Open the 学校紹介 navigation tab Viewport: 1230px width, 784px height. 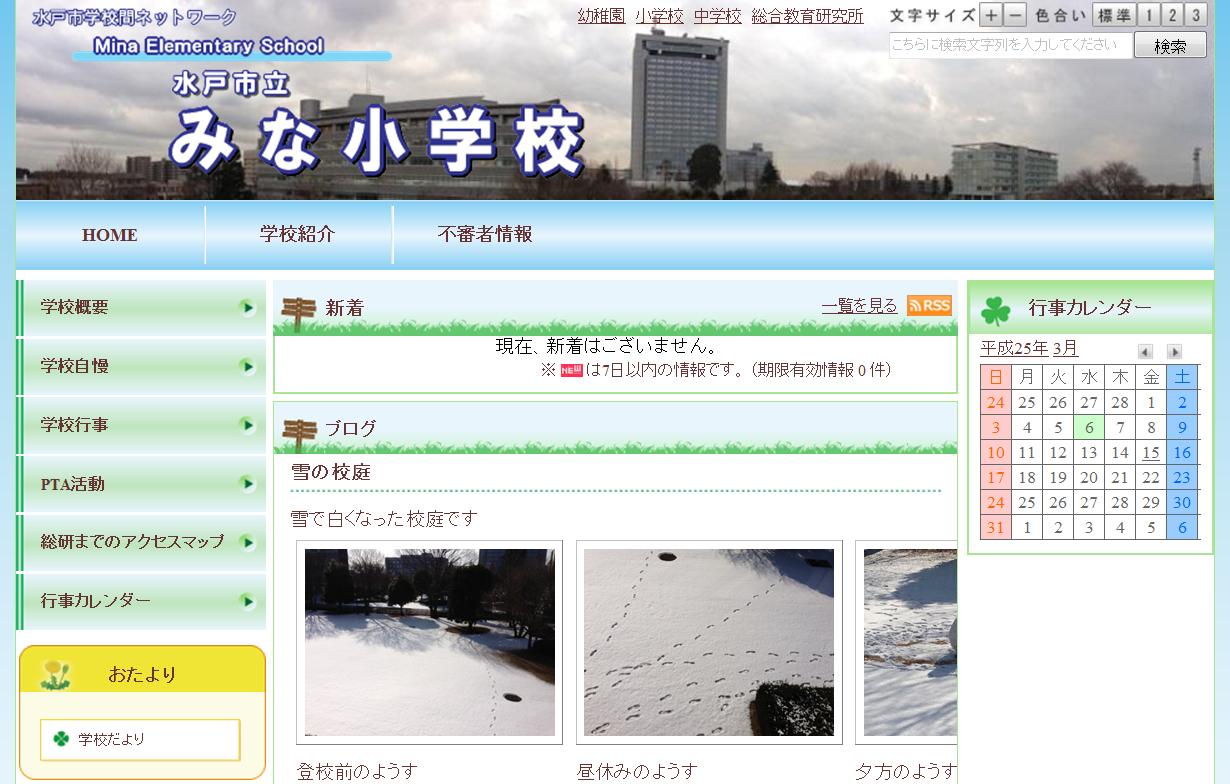coord(298,235)
